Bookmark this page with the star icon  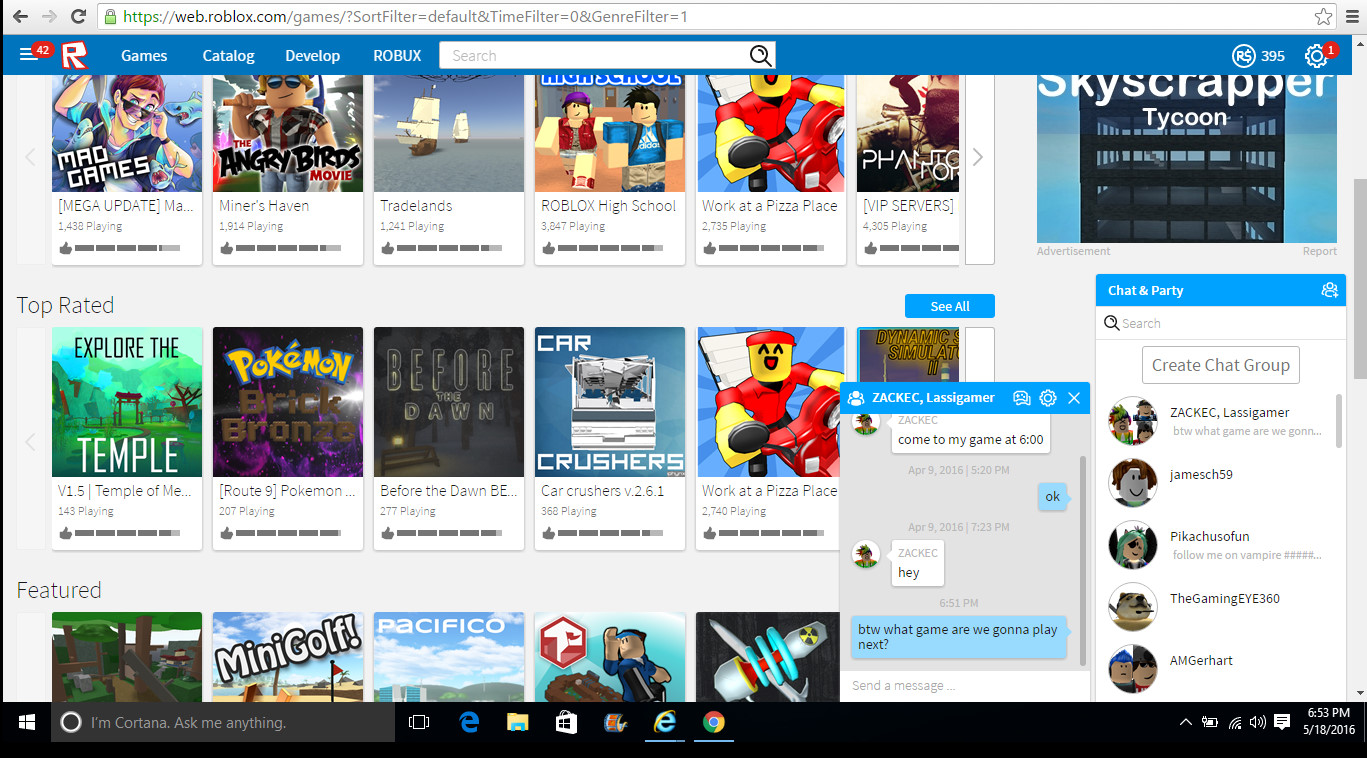tap(1323, 17)
